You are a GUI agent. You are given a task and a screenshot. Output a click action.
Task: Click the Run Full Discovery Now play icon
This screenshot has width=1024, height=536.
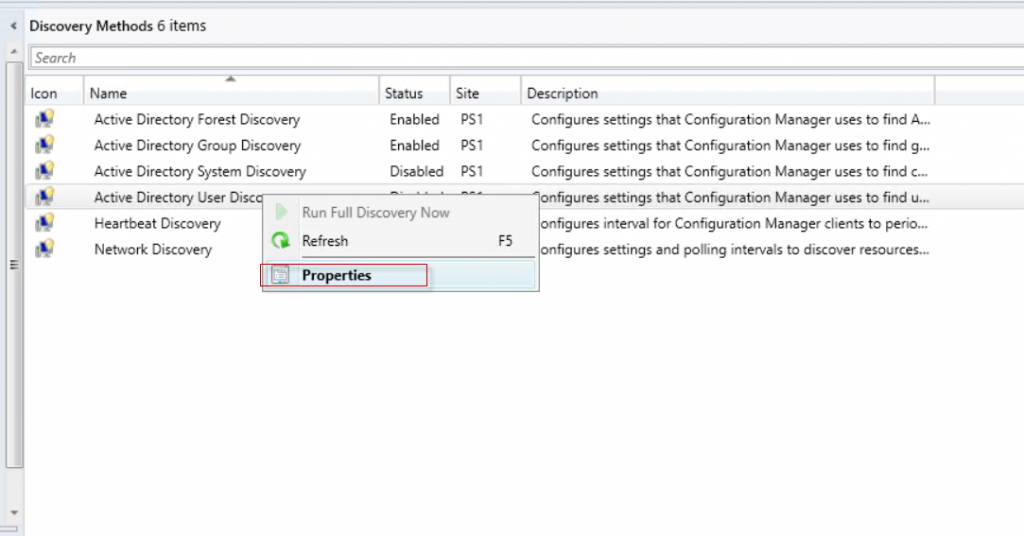click(281, 212)
